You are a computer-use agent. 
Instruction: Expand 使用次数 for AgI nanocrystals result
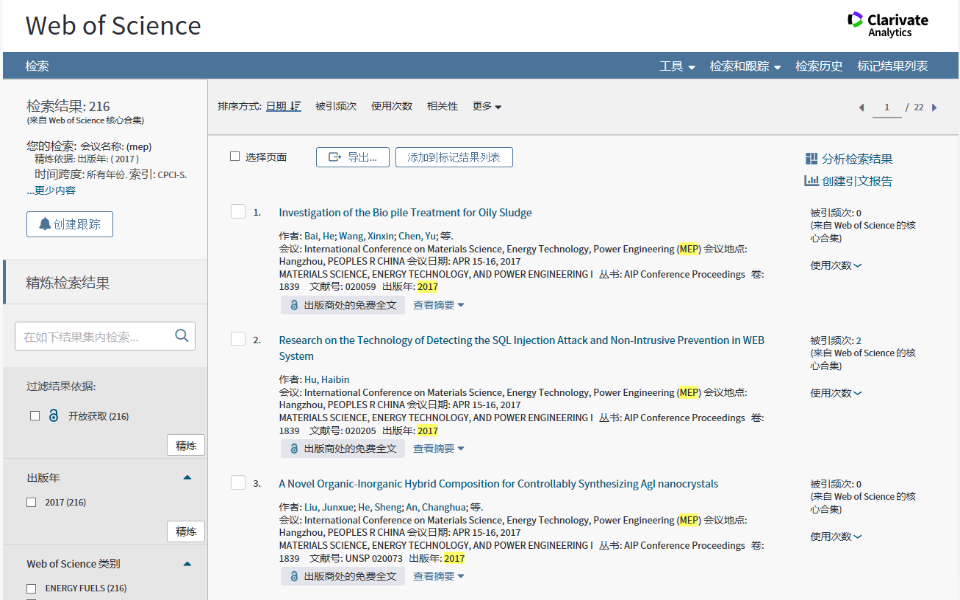[x=836, y=536]
